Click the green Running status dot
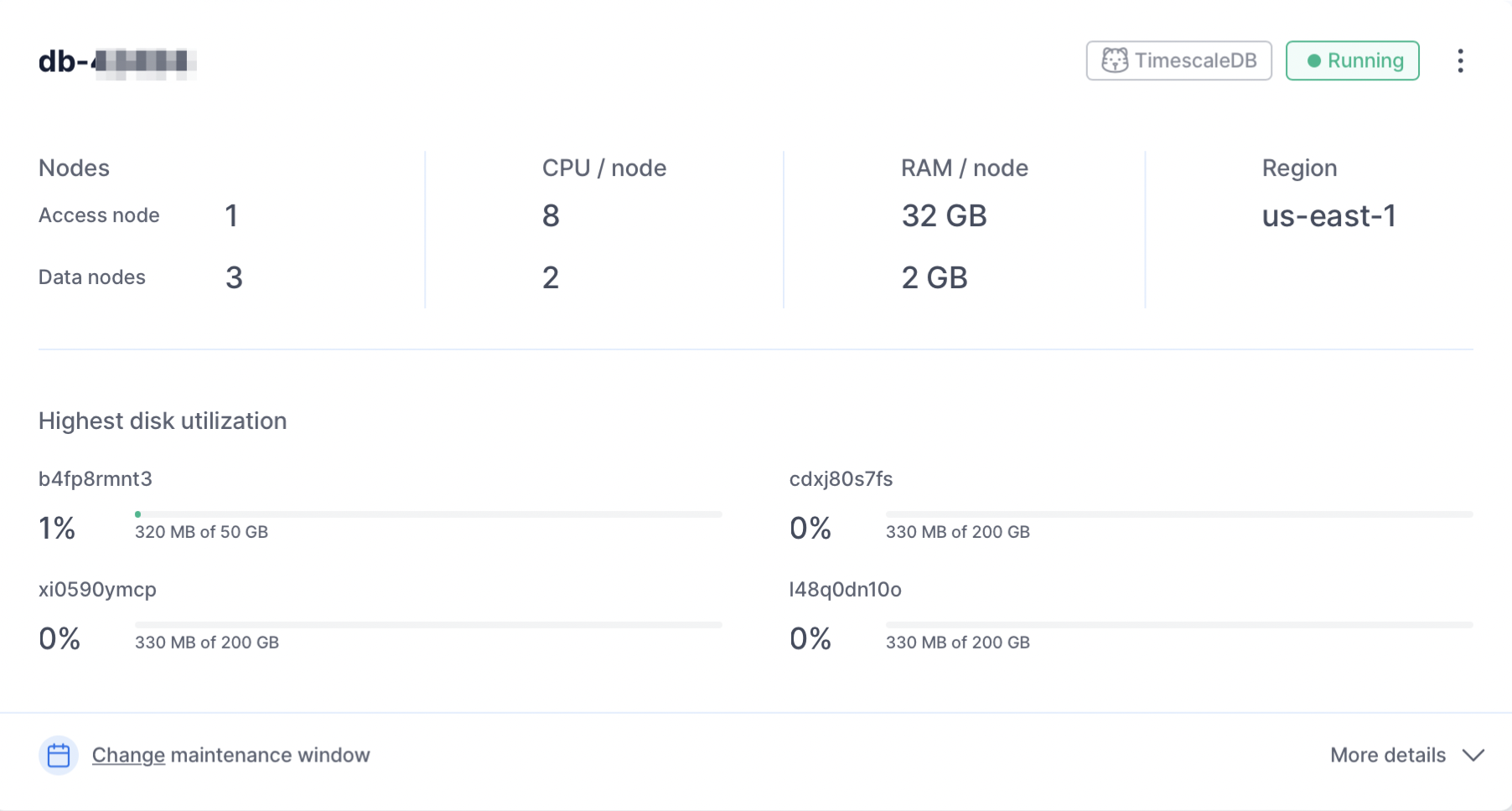Screen dimensions: 1512x811 coord(1316,60)
